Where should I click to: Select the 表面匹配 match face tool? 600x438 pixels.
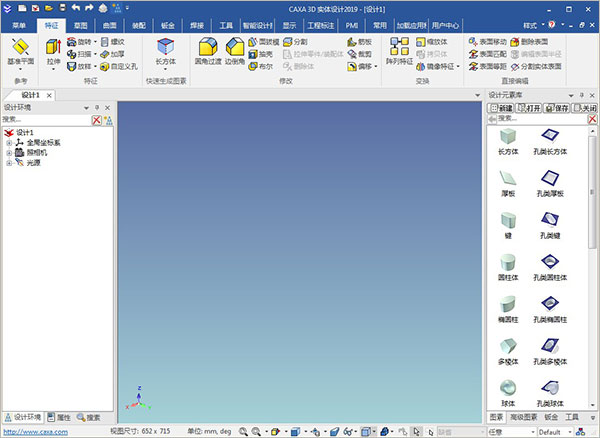click(488, 54)
